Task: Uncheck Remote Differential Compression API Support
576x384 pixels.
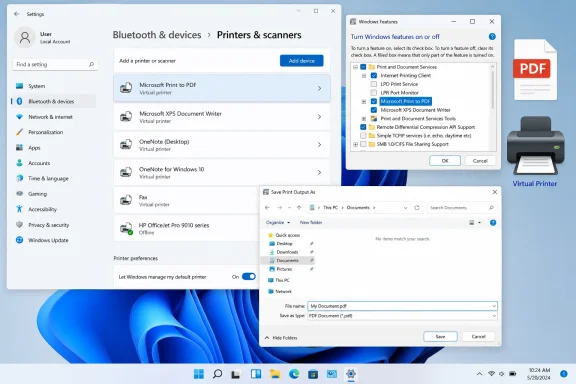Action: 363,127
